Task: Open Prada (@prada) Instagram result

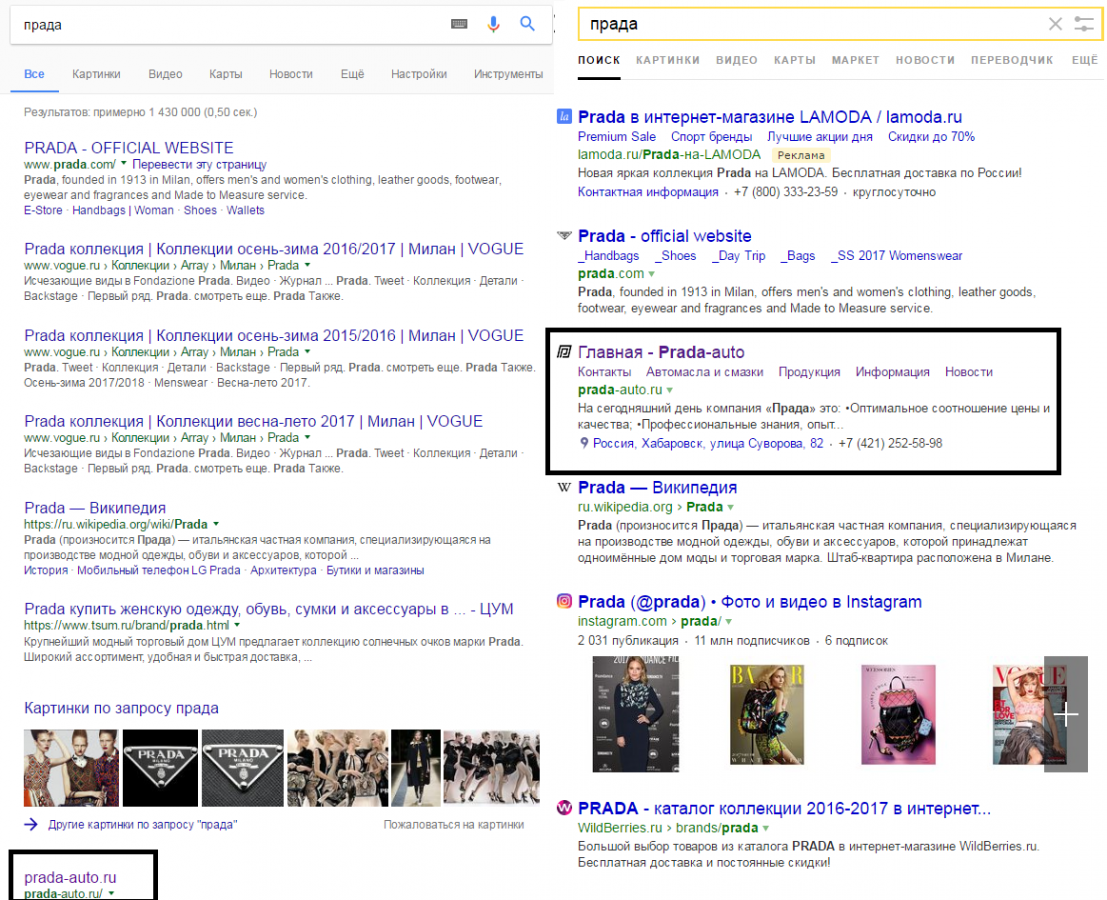Action: (x=750, y=601)
